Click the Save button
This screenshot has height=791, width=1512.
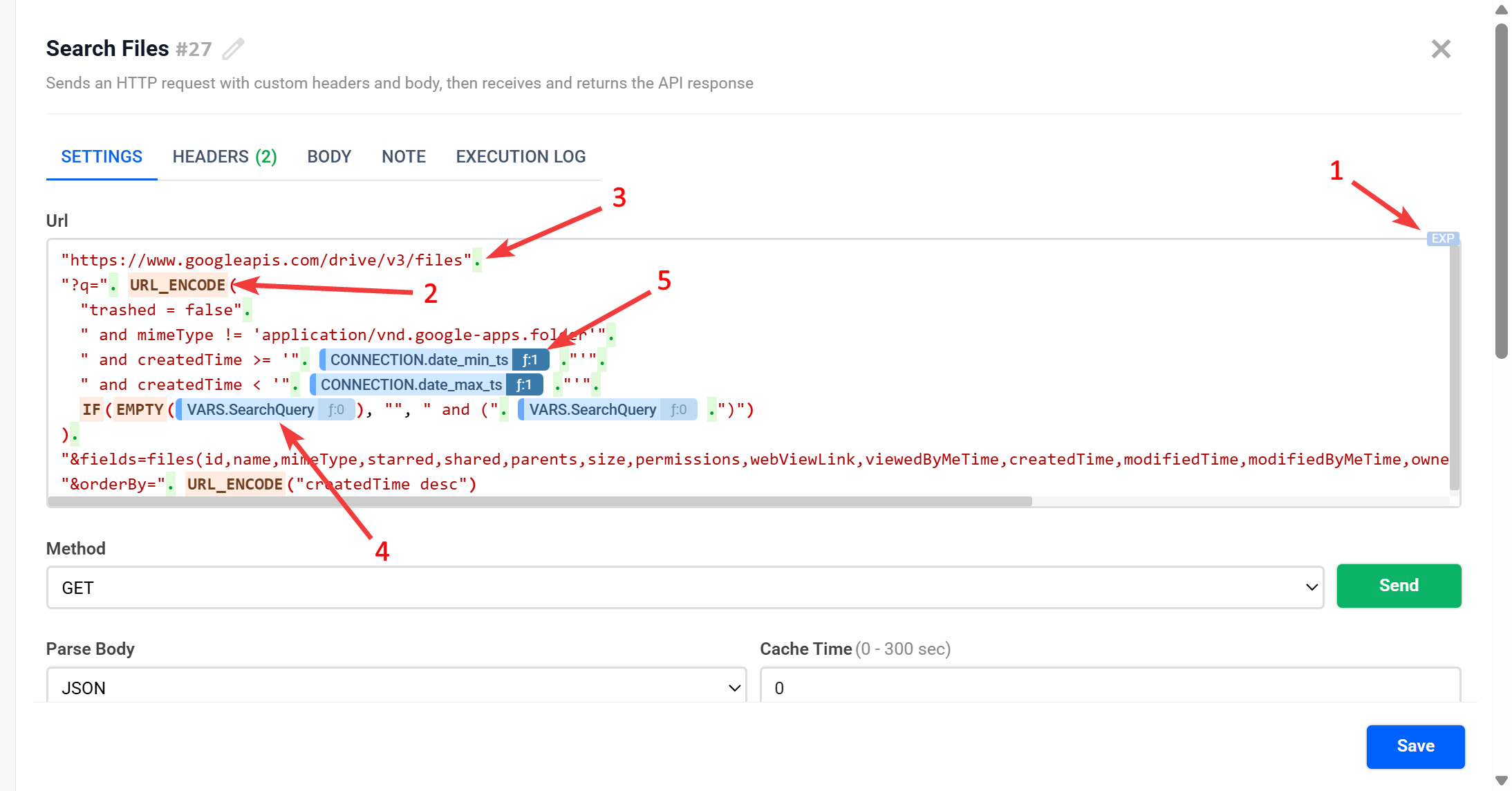[1415, 746]
